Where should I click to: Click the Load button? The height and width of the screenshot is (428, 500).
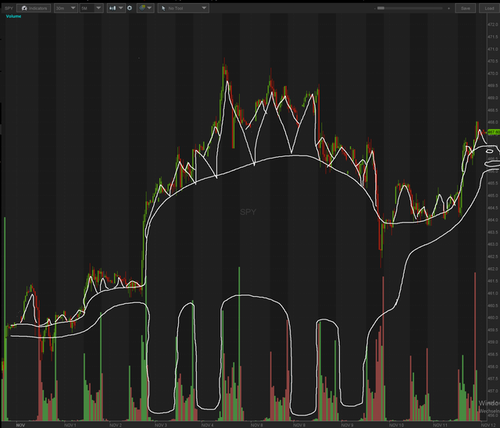click(489, 8)
